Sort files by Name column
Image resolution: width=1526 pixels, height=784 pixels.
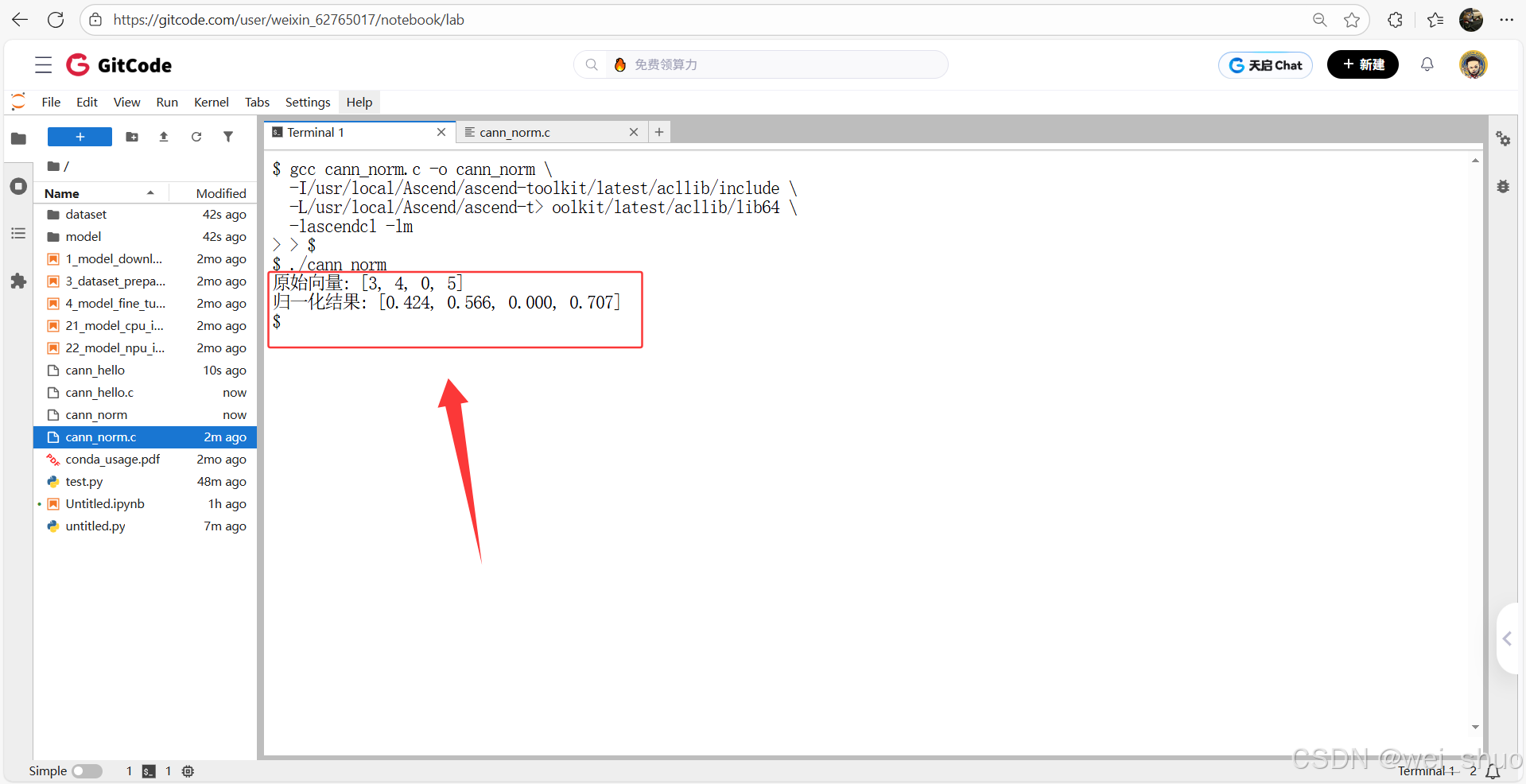[x=102, y=193]
